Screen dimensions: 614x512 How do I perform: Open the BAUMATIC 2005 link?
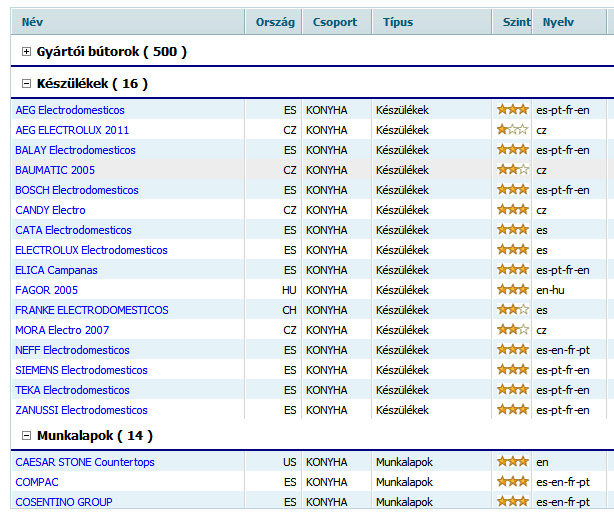pyautogui.click(x=55, y=170)
